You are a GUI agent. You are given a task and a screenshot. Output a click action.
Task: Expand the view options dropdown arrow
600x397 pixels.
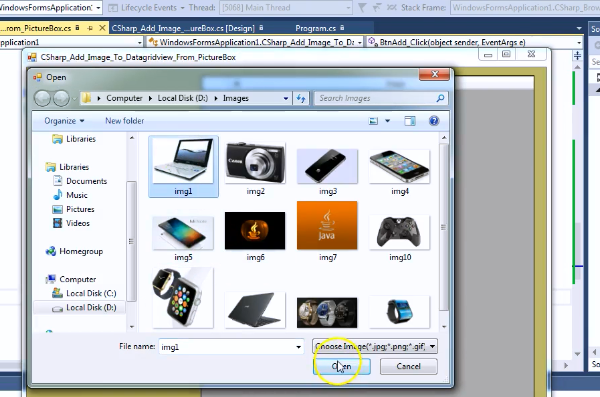tap(388, 121)
